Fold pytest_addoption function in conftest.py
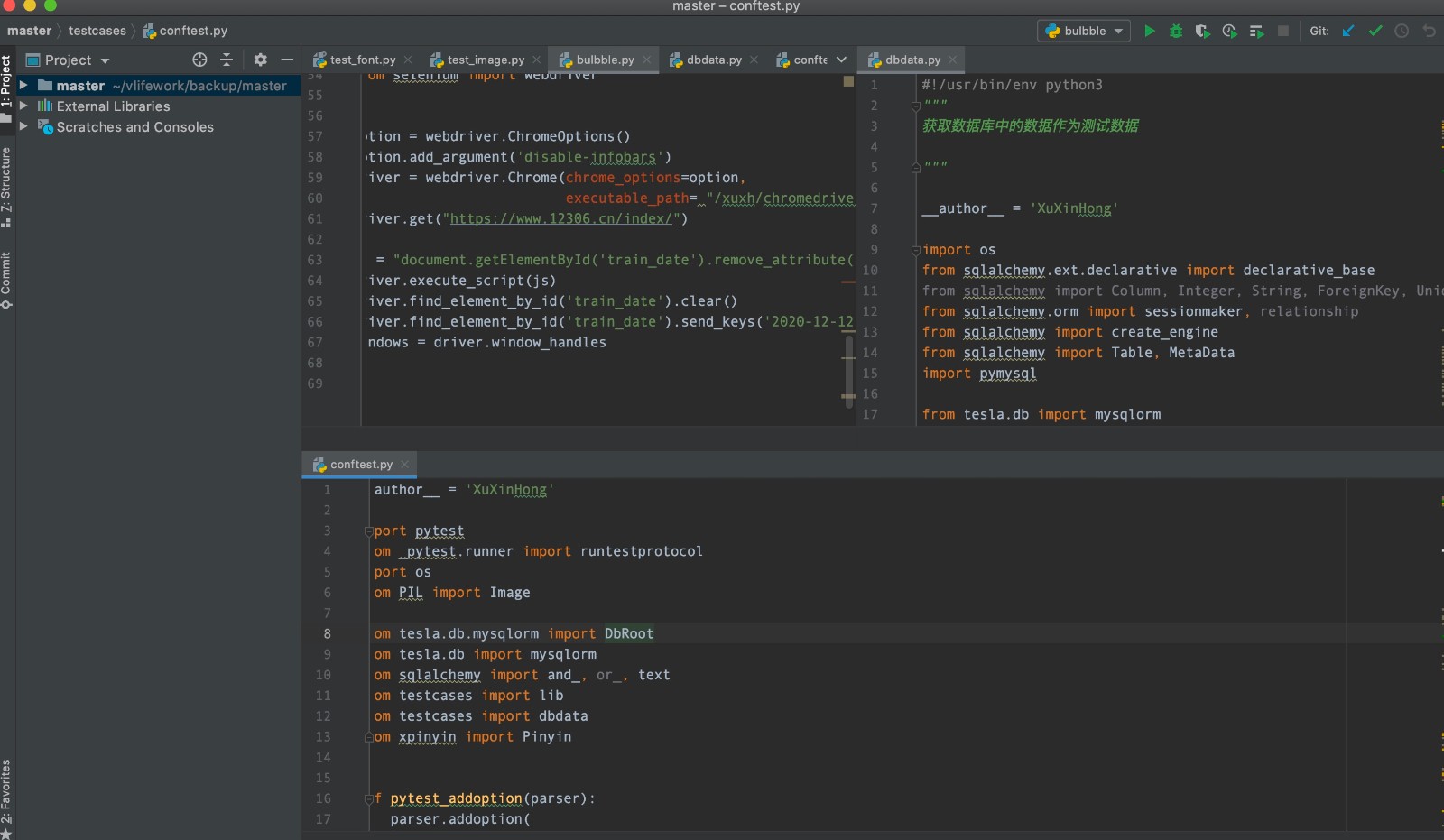 [368, 798]
